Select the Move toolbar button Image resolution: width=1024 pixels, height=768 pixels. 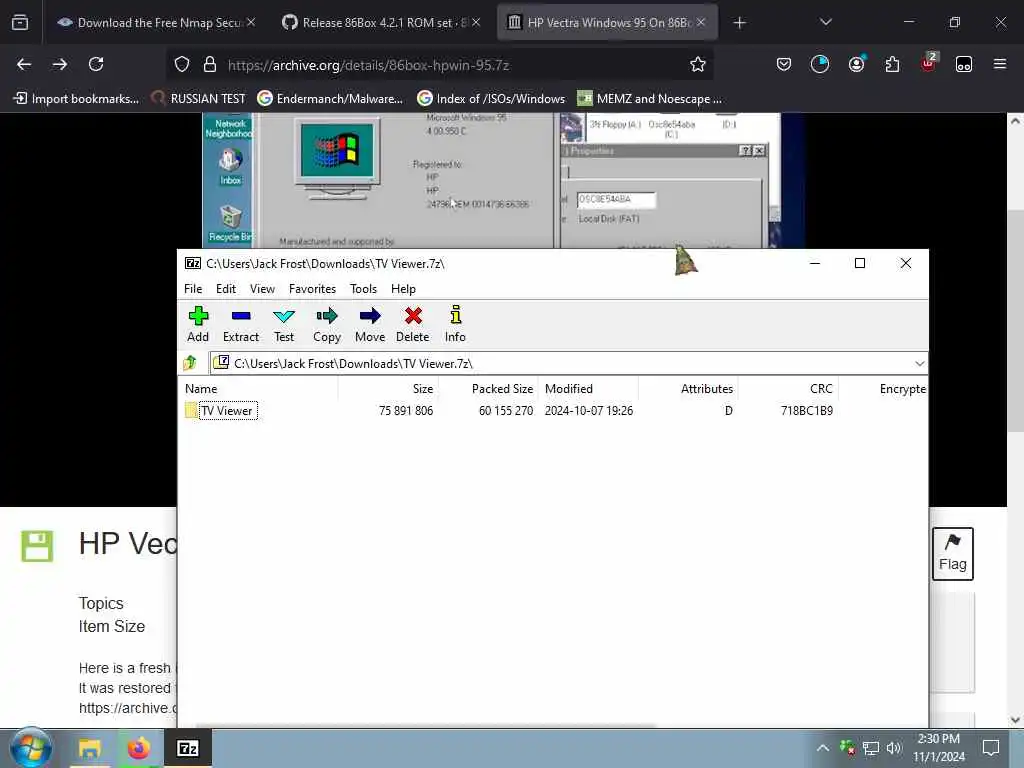pos(370,324)
